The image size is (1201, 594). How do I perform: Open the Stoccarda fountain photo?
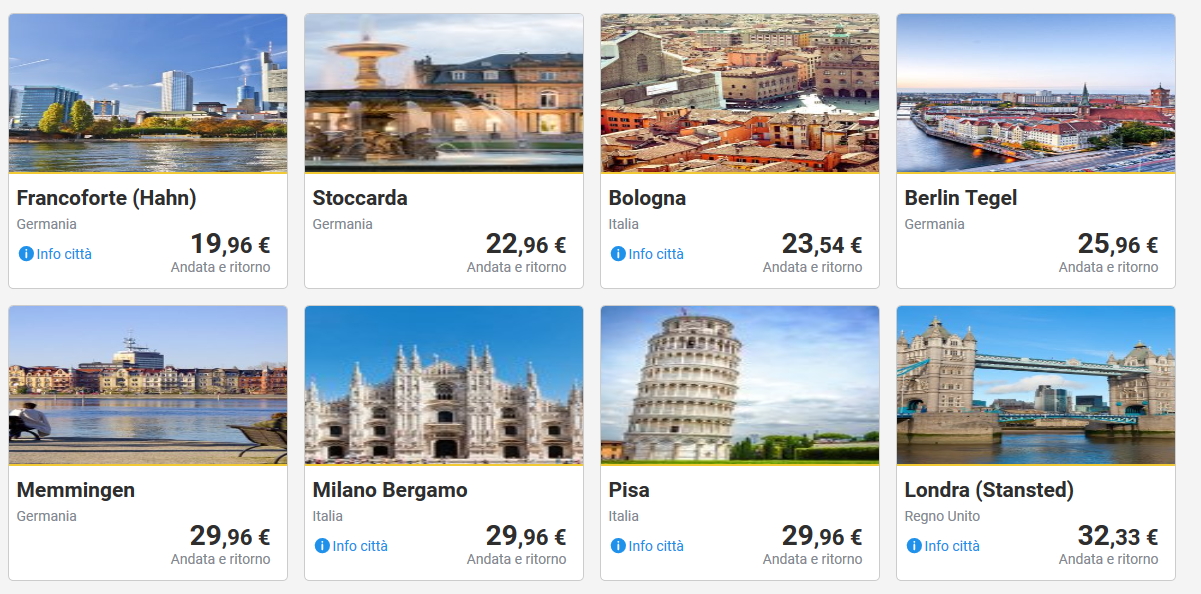(444, 93)
